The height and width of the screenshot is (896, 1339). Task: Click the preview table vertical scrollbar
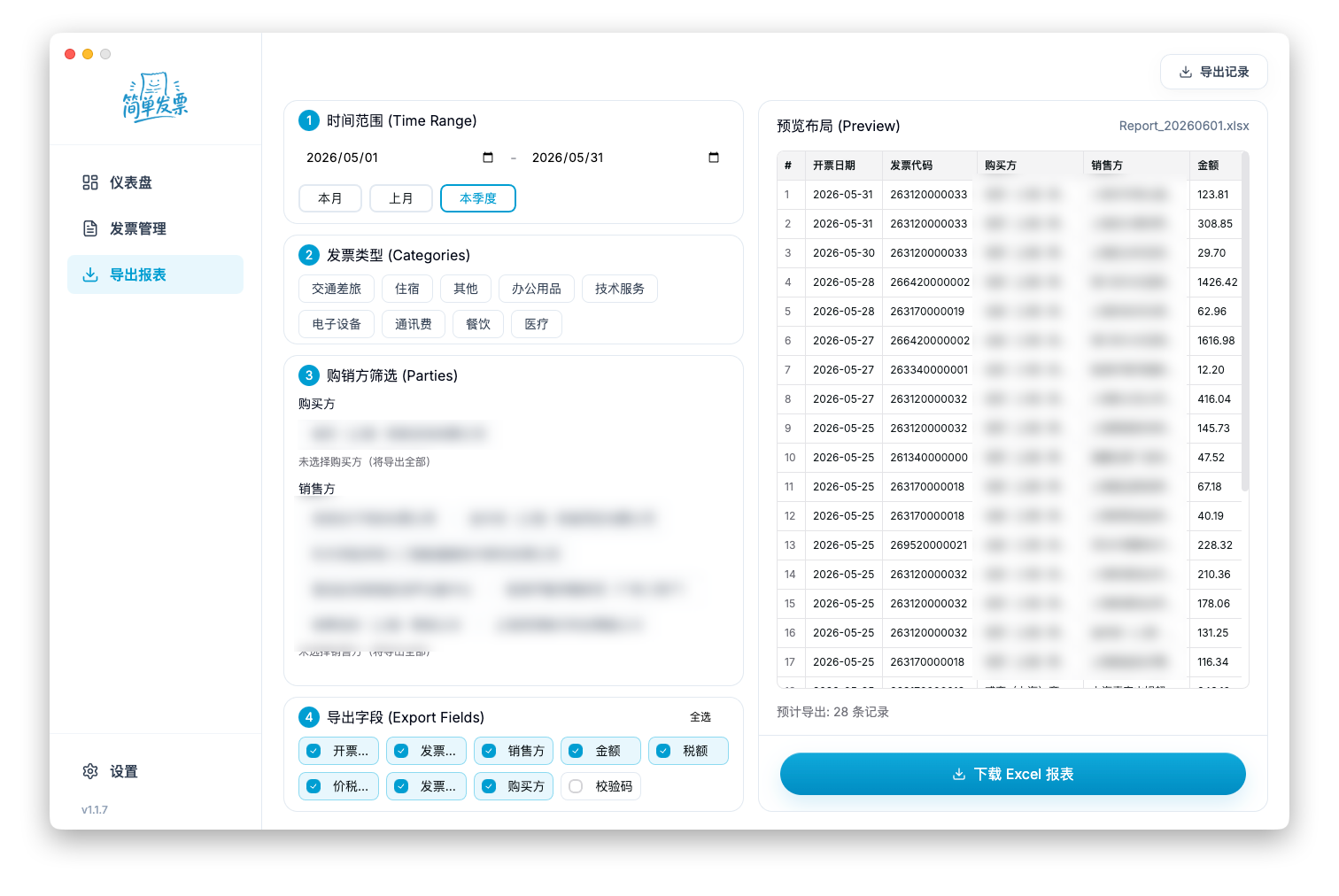coord(1245,323)
